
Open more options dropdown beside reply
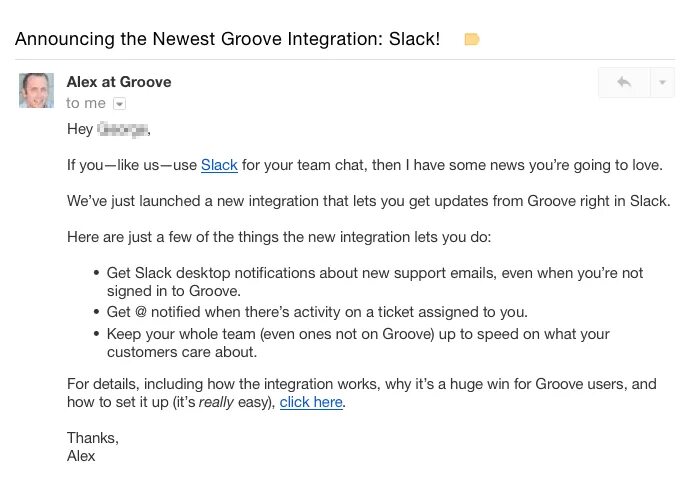(662, 82)
